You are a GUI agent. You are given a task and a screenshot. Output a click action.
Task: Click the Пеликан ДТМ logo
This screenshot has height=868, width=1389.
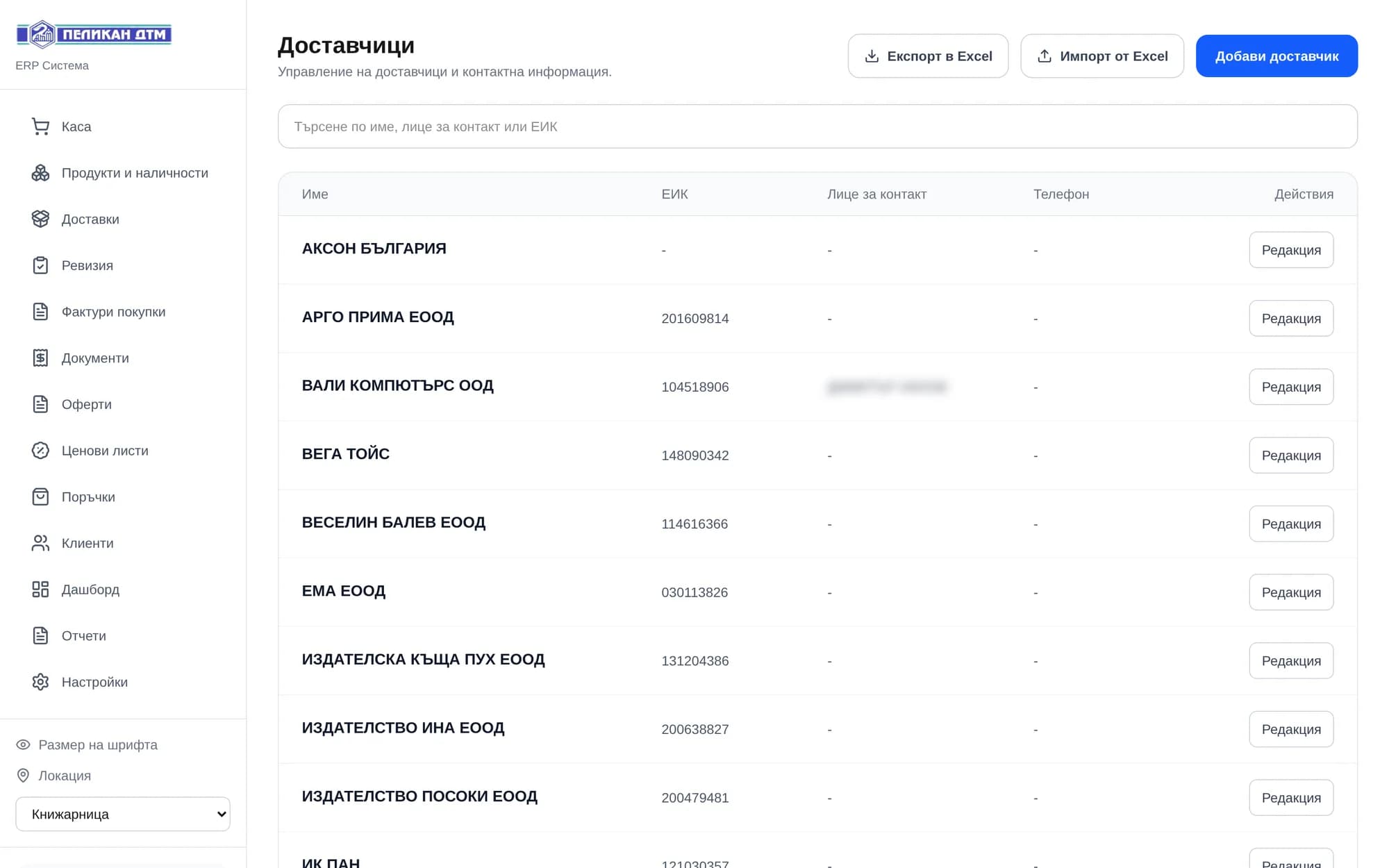[x=94, y=34]
